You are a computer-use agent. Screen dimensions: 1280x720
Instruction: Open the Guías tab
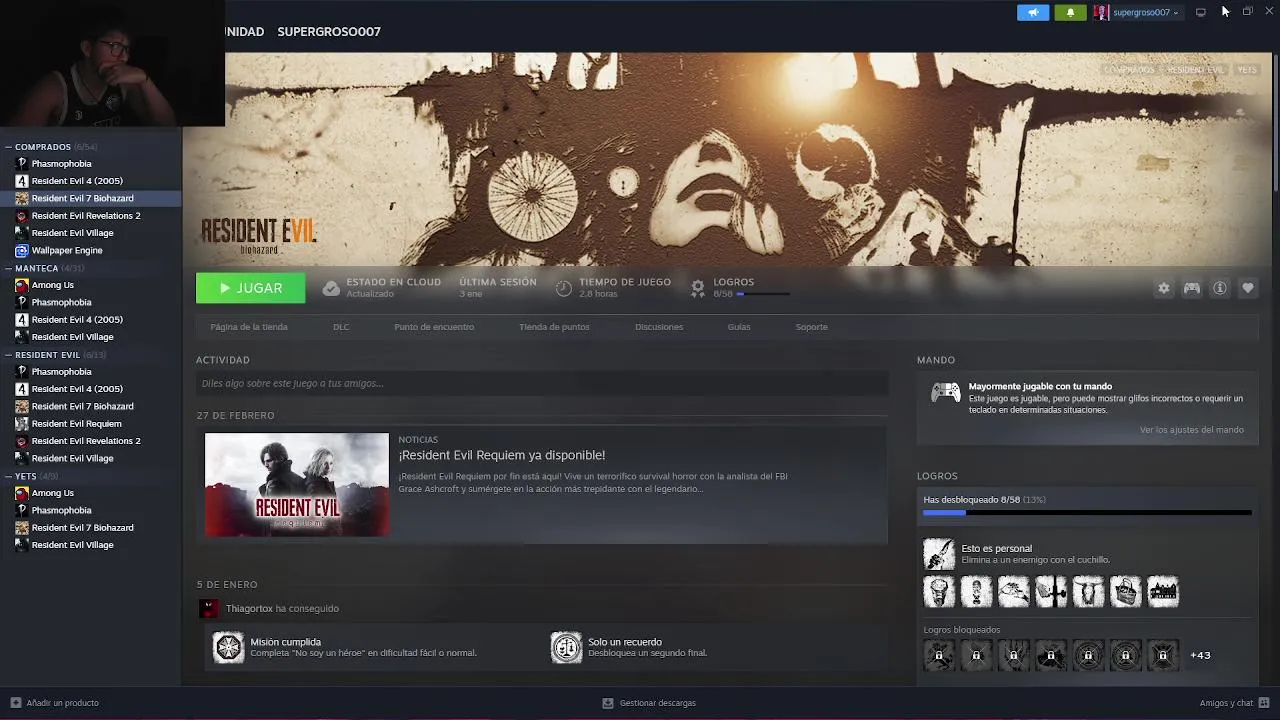coord(739,327)
